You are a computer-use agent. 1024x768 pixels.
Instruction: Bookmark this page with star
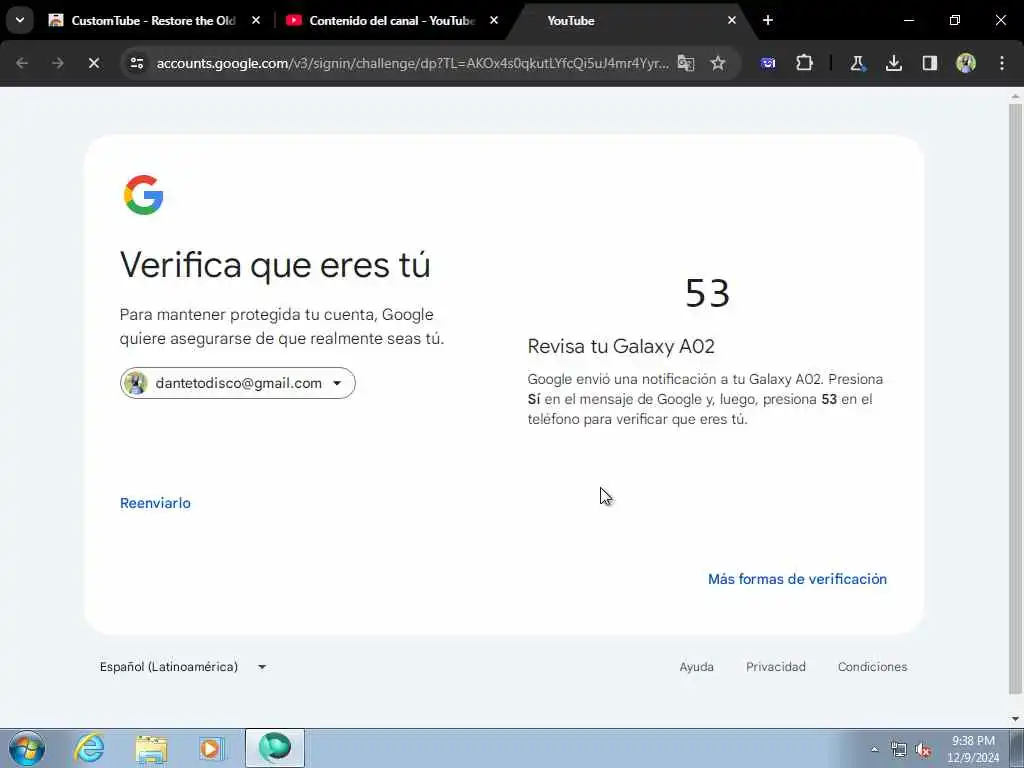coord(718,63)
